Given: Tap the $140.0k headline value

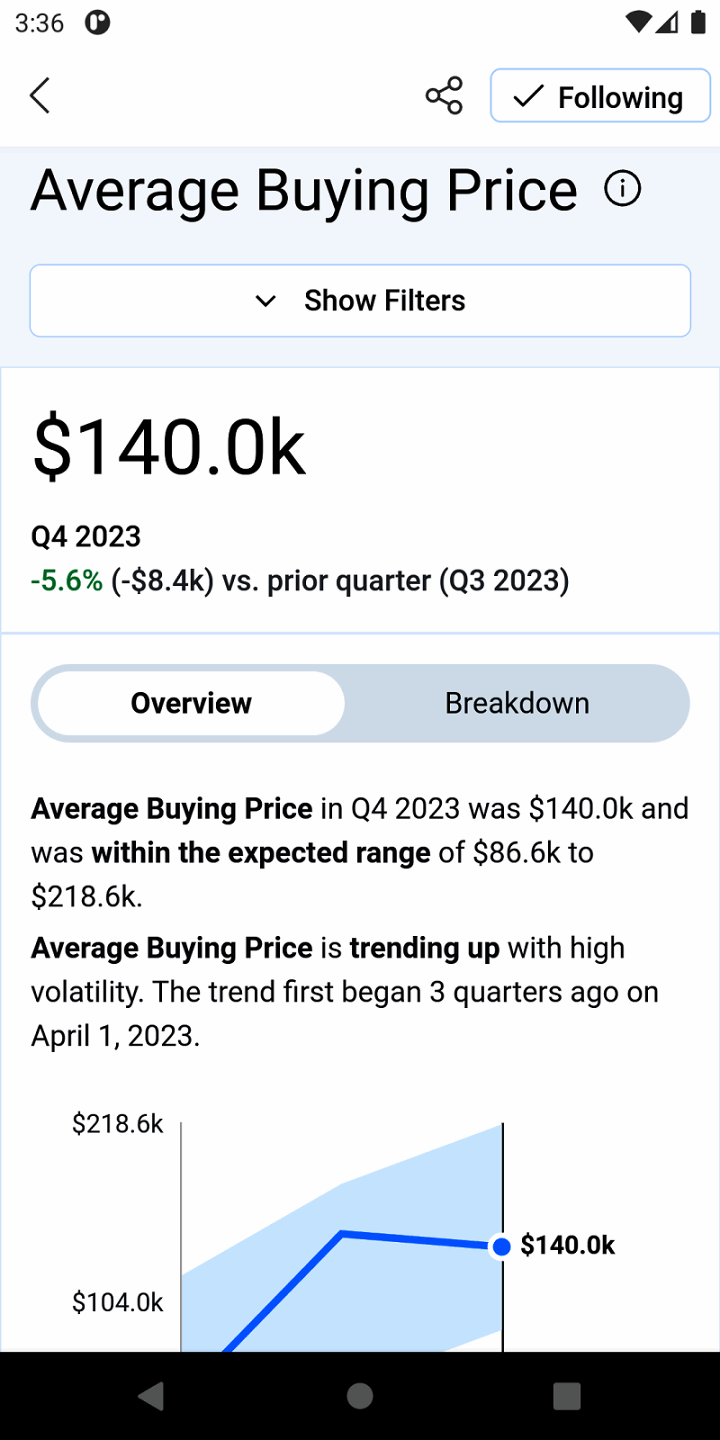Looking at the screenshot, I should (x=168, y=447).
